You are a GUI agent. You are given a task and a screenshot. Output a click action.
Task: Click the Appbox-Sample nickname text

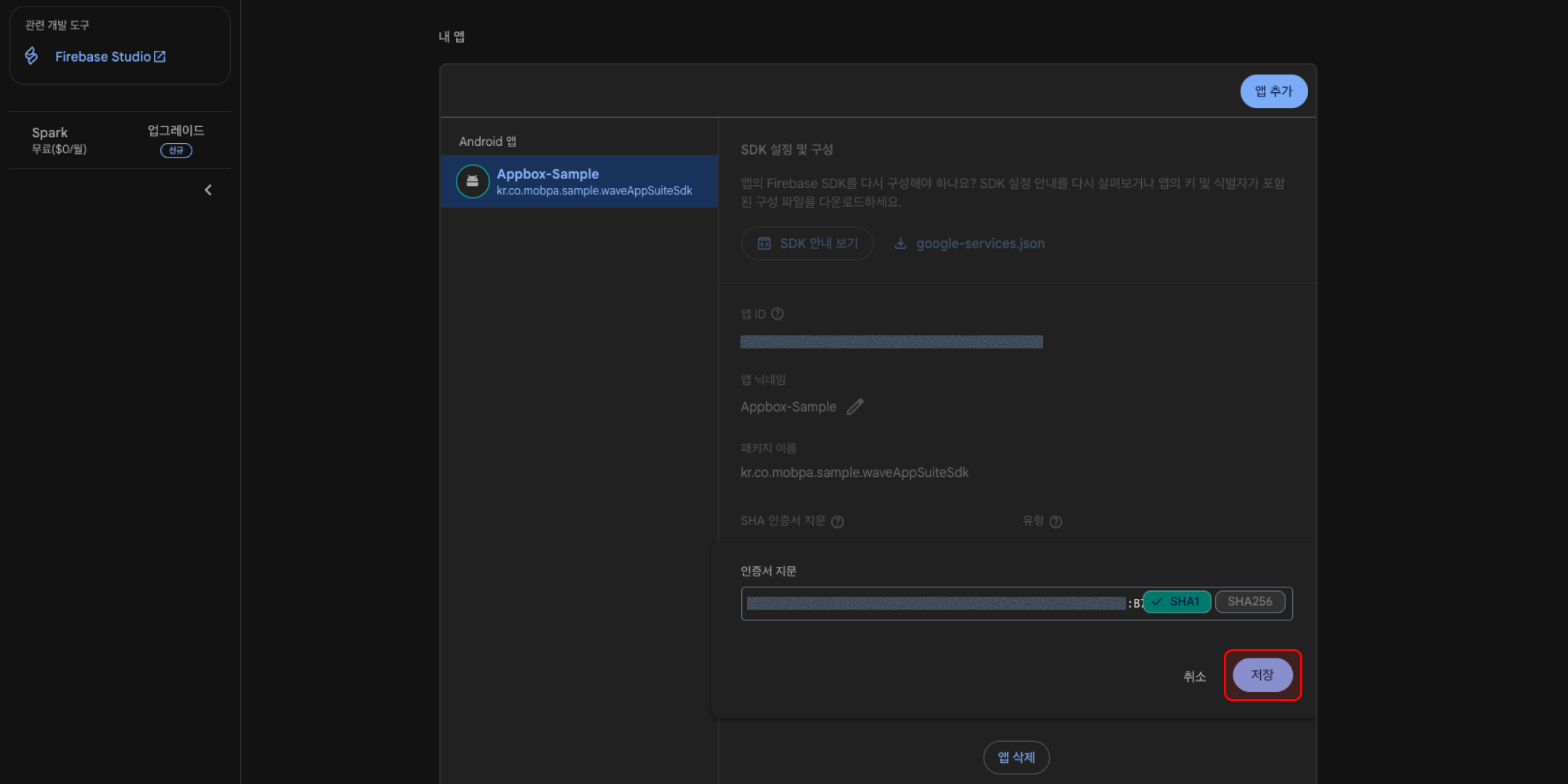pos(788,407)
